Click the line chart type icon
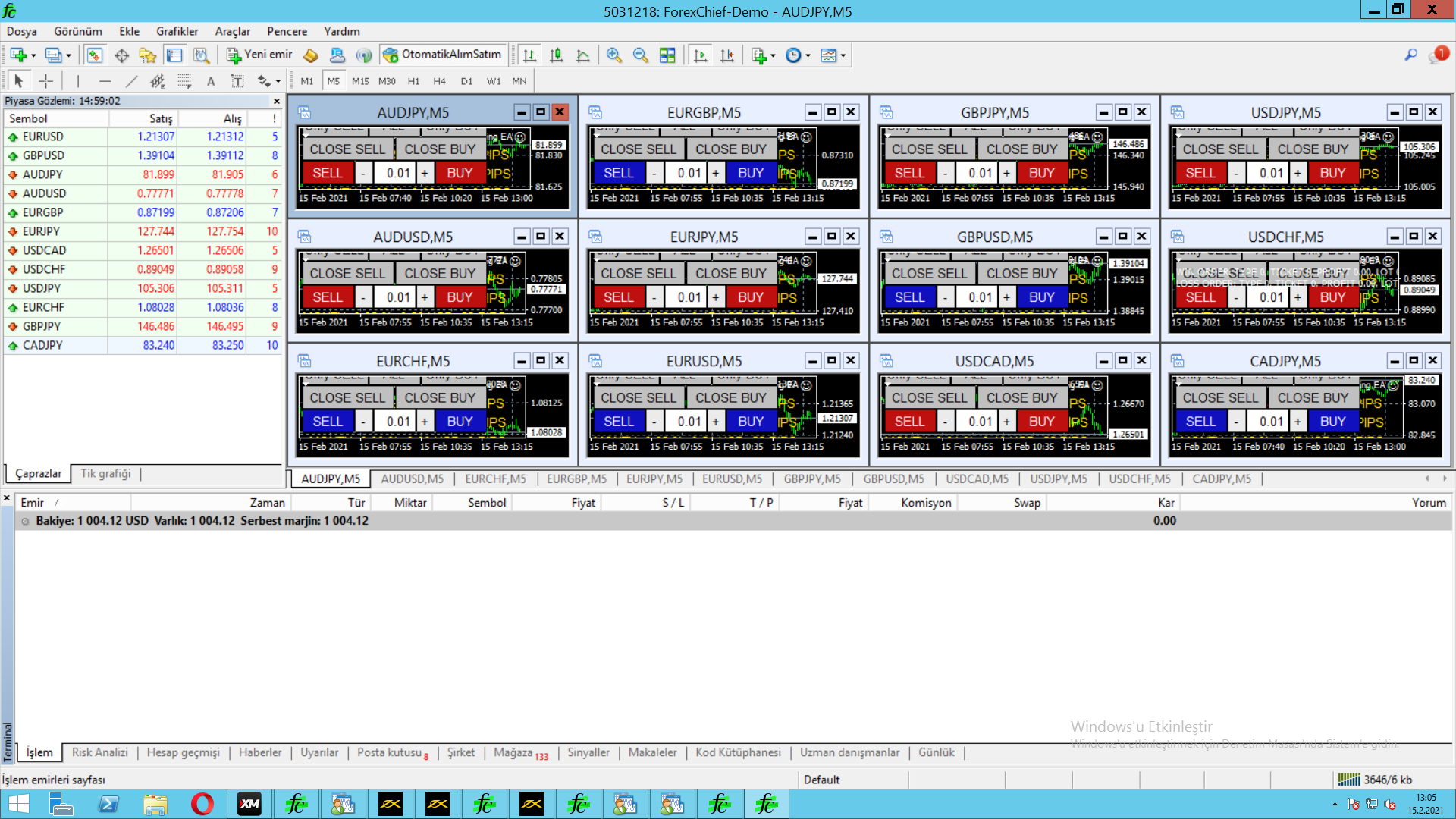This screenshot has height=819, width=1456. click(582, 55)
